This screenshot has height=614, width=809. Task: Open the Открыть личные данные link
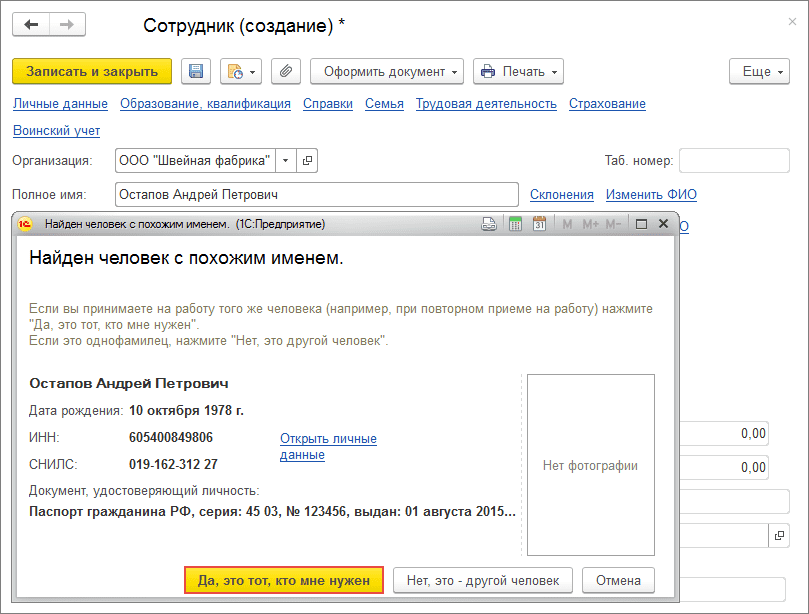[x=328, y=446]
